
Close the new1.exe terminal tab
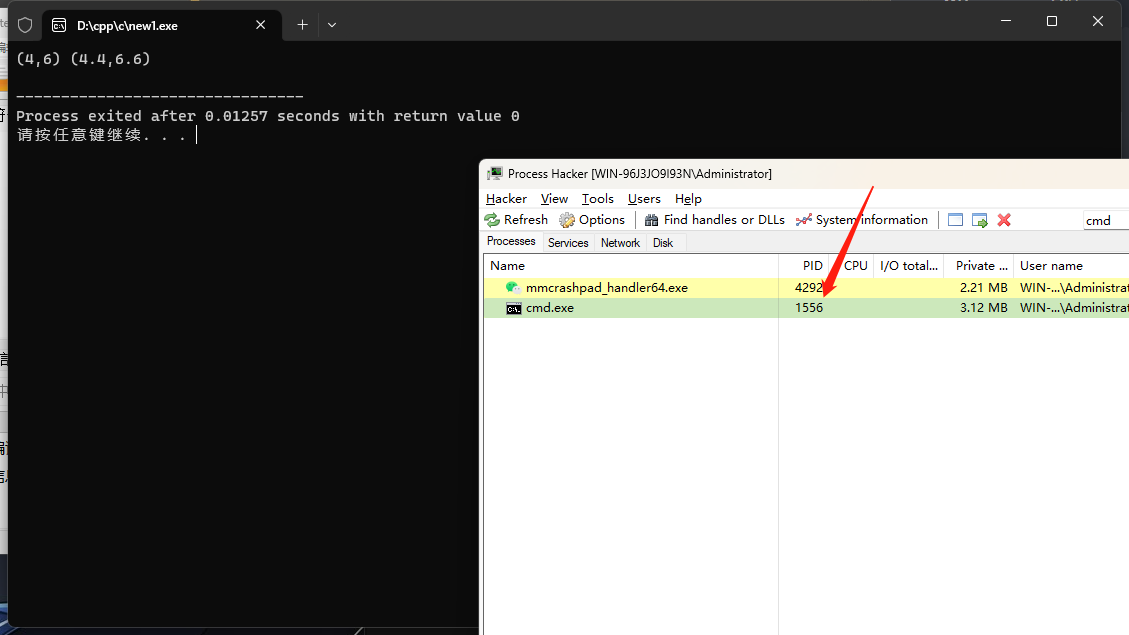tap(261, 25)
